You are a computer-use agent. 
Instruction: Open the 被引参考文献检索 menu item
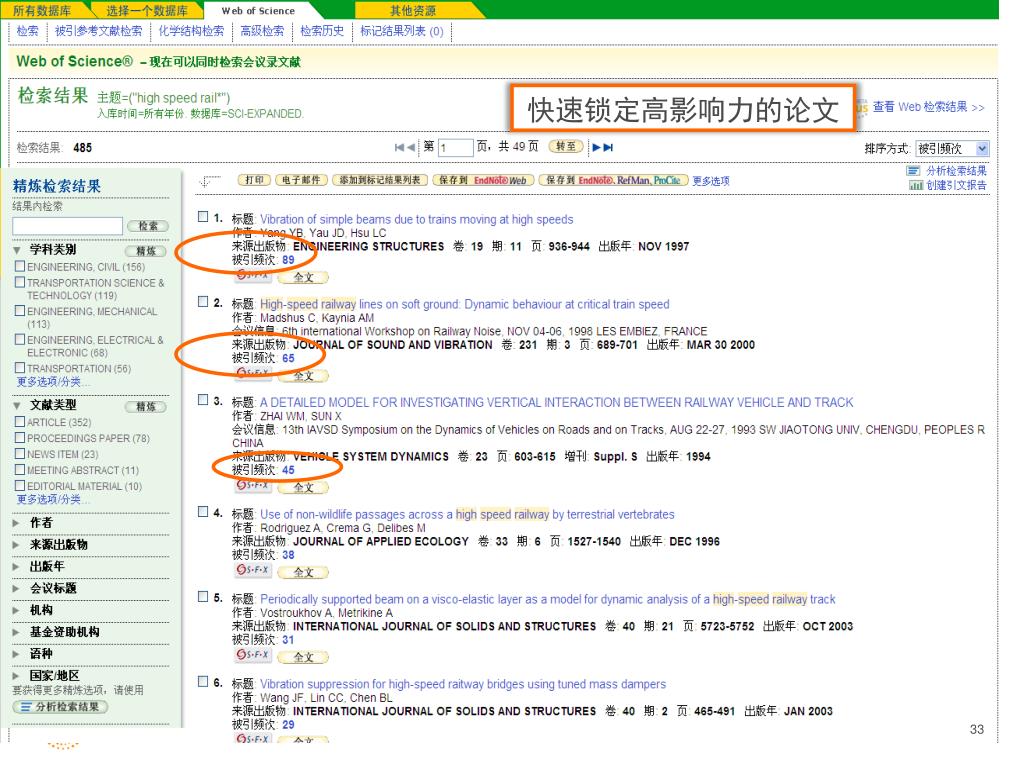[x=99, y=31]
